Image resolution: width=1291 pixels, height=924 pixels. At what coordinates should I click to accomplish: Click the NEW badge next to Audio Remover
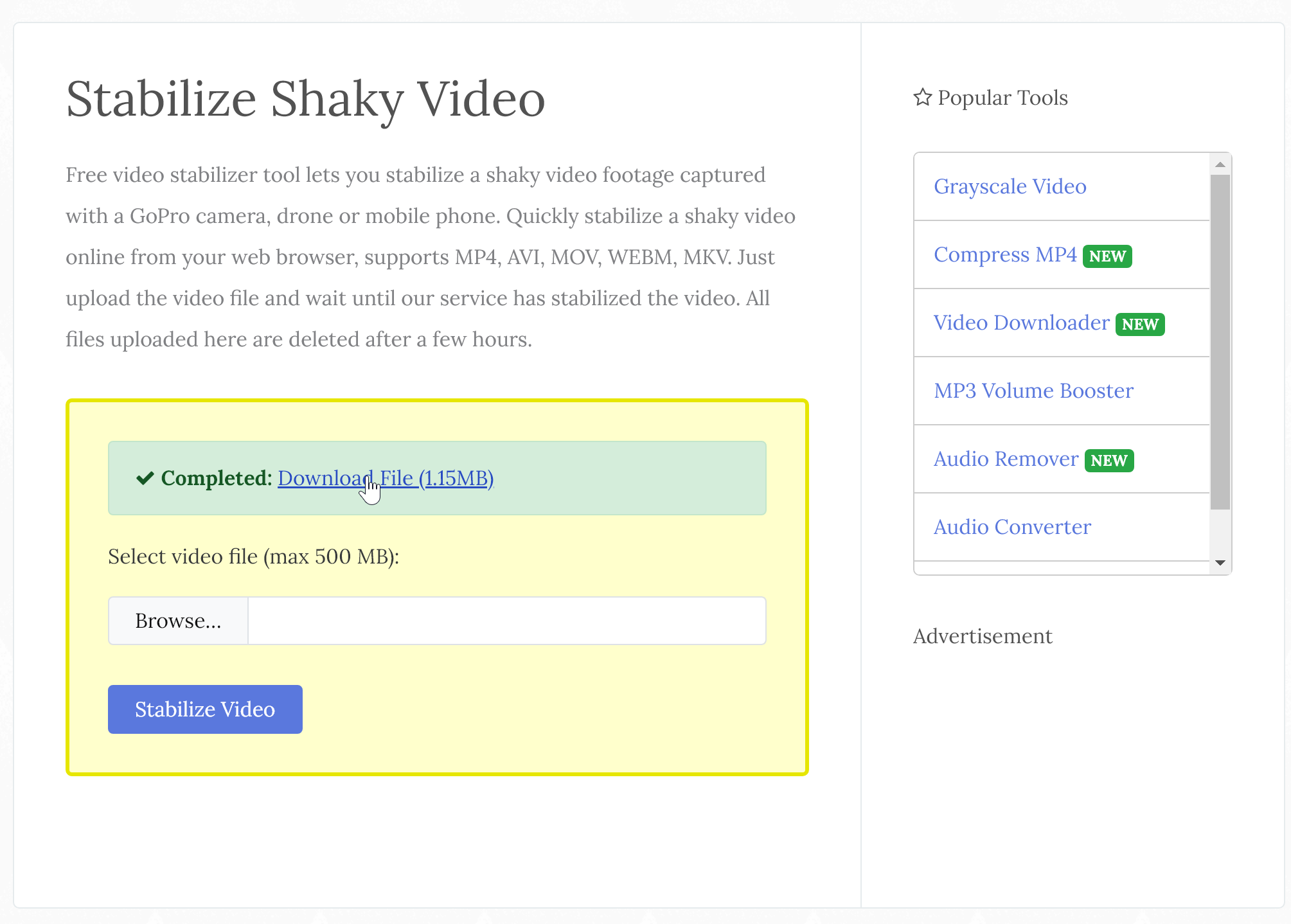(1108, 461)
